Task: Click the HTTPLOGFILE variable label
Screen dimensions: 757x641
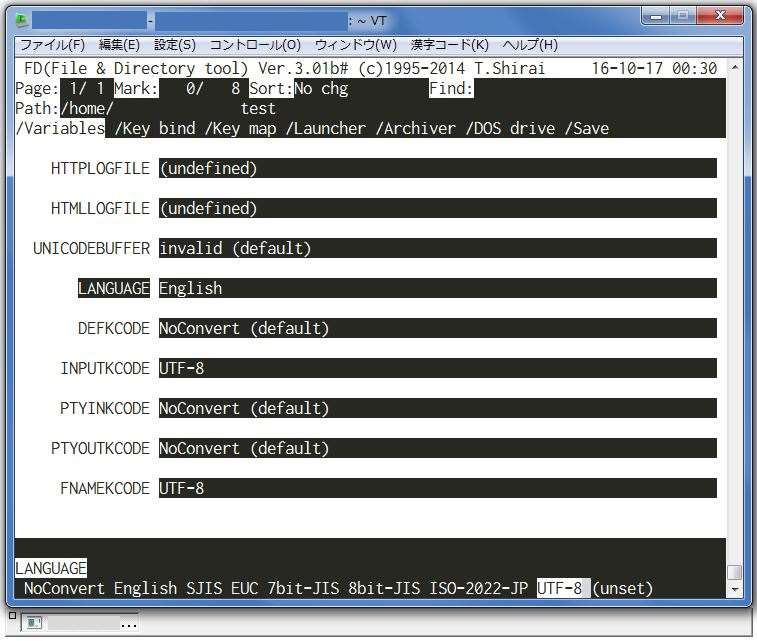Action: [x=100, y=168]
